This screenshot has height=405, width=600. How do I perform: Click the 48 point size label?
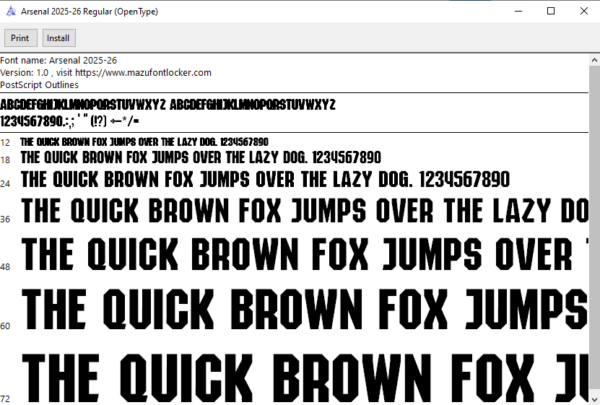pos(5,267)
